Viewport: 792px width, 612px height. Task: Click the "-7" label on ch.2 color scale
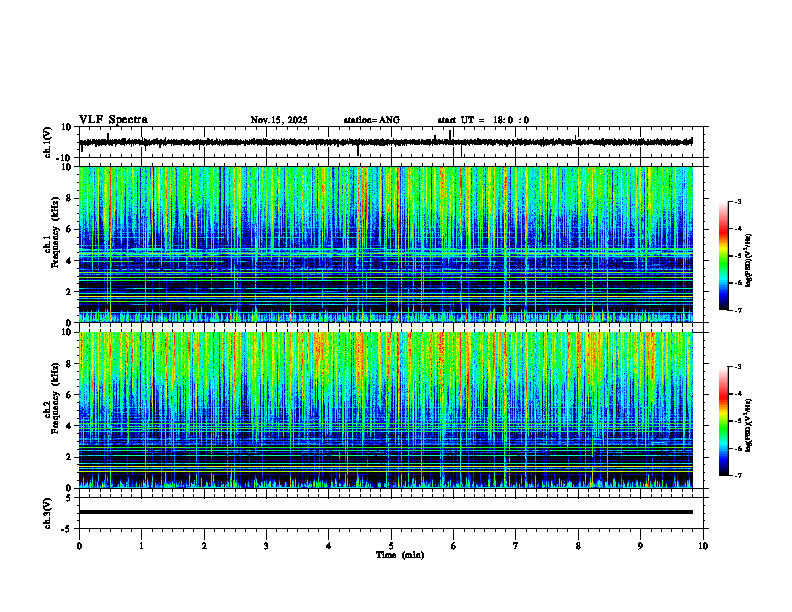[x=737, y=476]
